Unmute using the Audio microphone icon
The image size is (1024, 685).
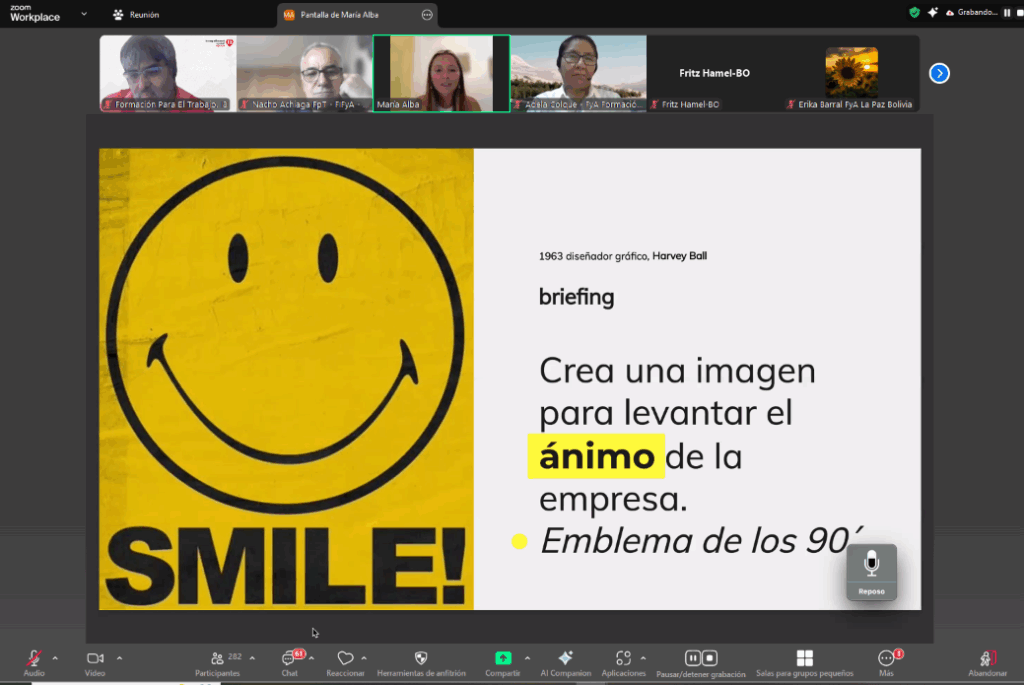tap(34, 658)
